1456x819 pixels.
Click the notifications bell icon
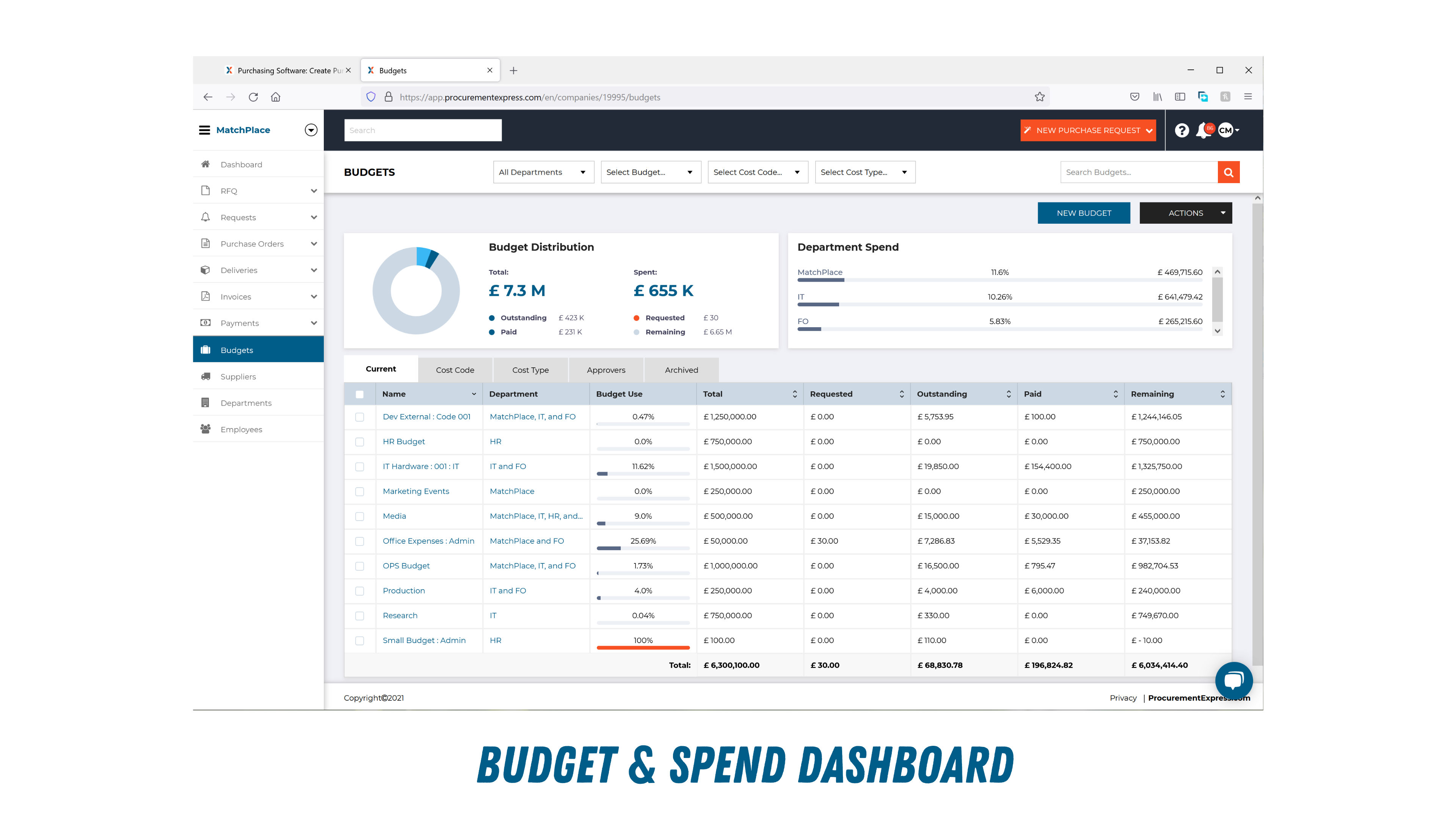pos(1202,130)
